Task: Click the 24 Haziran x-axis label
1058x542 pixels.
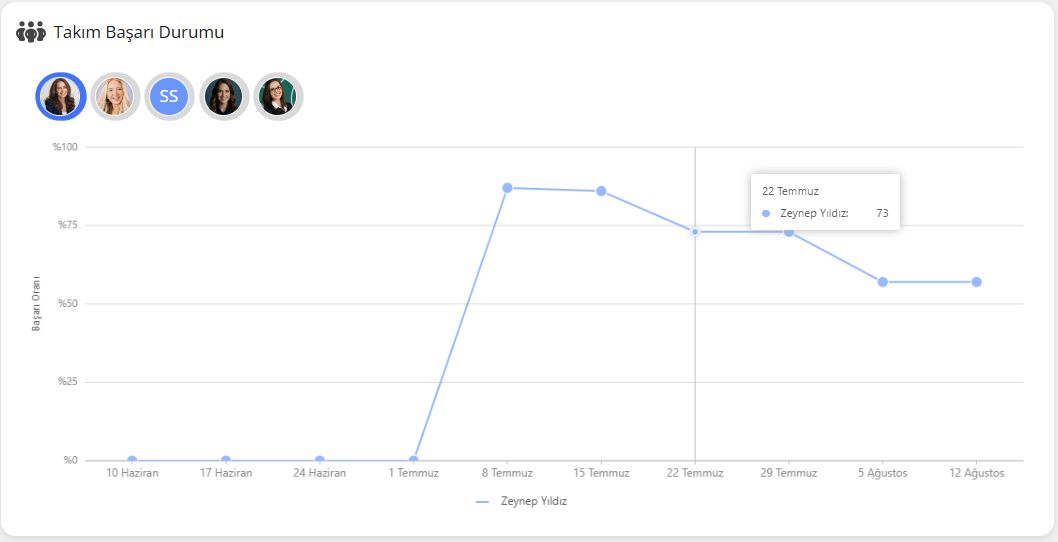Action: click(319, 473)
